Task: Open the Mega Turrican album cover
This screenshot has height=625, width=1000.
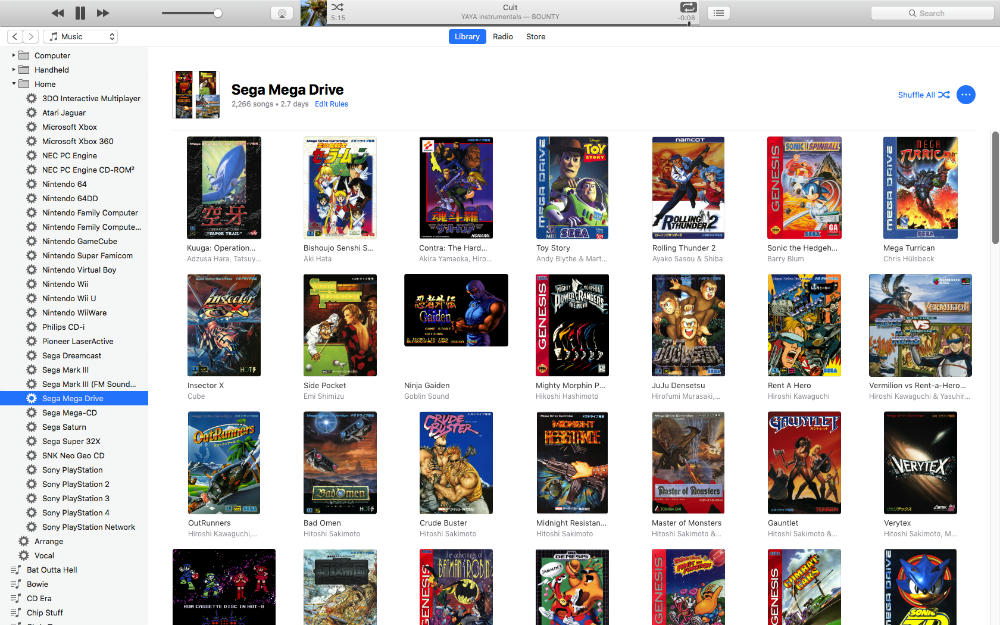Action: pyautogui.click(x=920, y=188)
